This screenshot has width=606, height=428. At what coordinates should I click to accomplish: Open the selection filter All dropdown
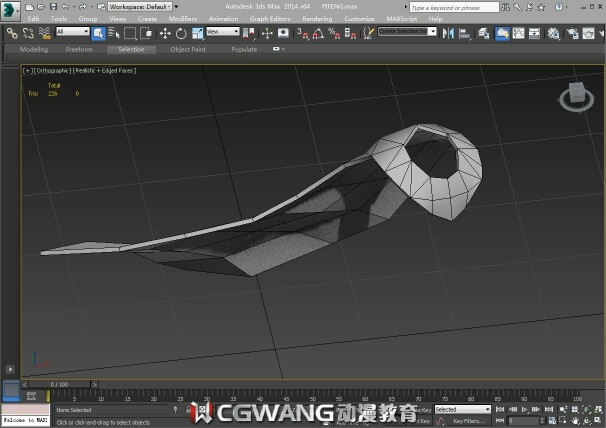coord(73,32)
